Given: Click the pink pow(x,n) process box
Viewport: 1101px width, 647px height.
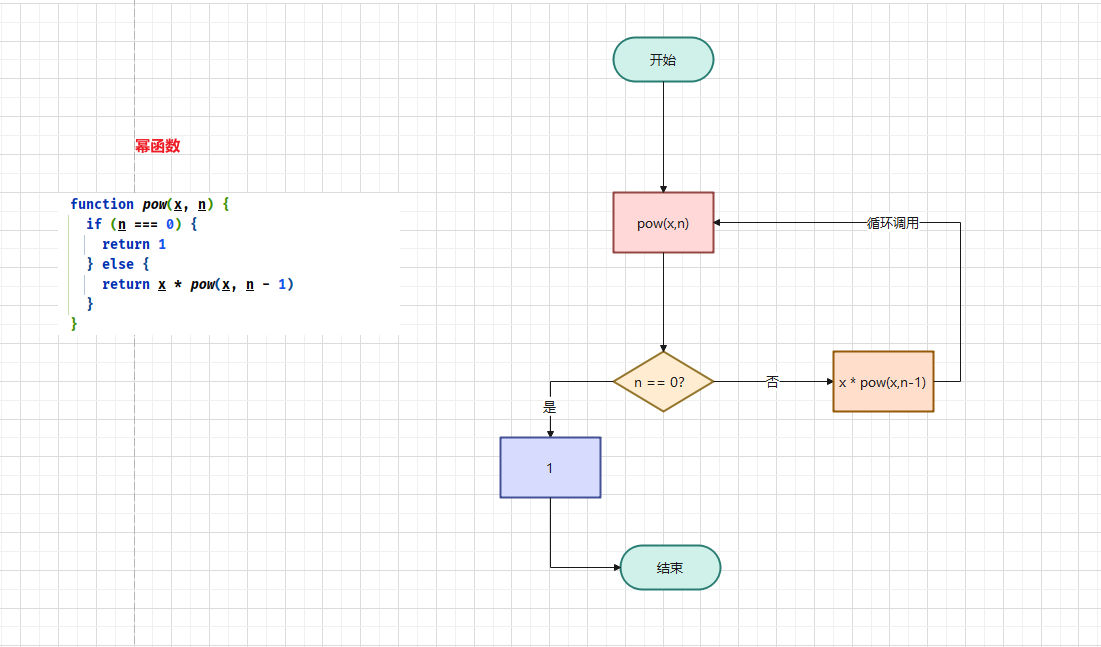Looking at the screenshot, I should tap(663, 223).
